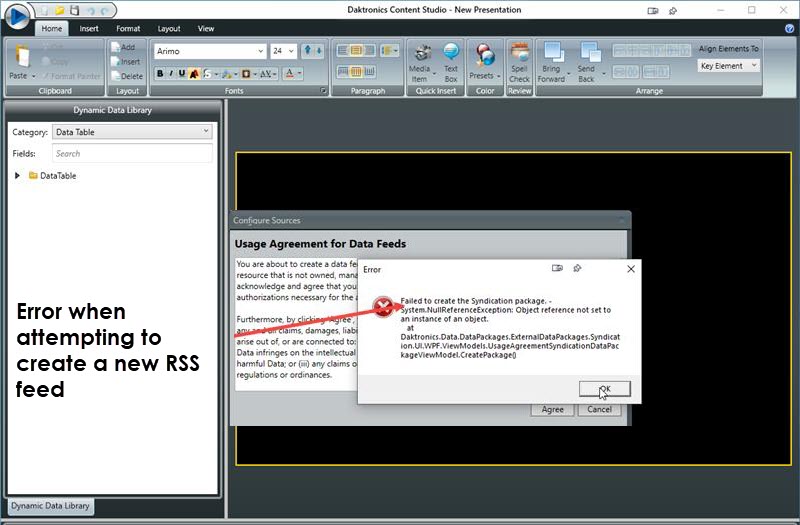
Task: Switch to the Insert ribbon tab
Action: click(90, 29)
